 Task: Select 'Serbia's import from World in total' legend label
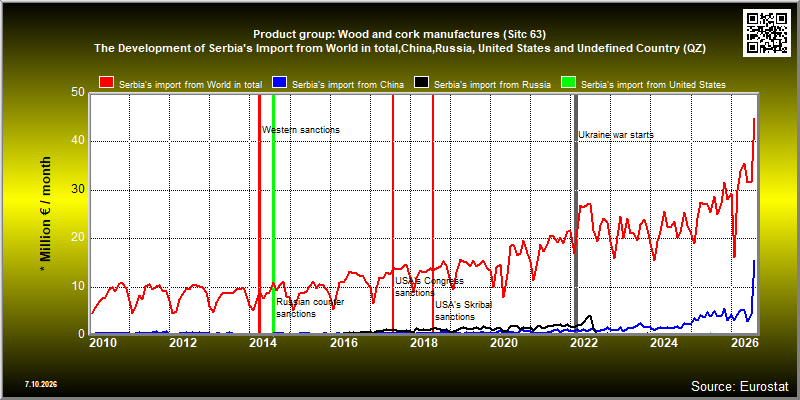coord(190,85)
